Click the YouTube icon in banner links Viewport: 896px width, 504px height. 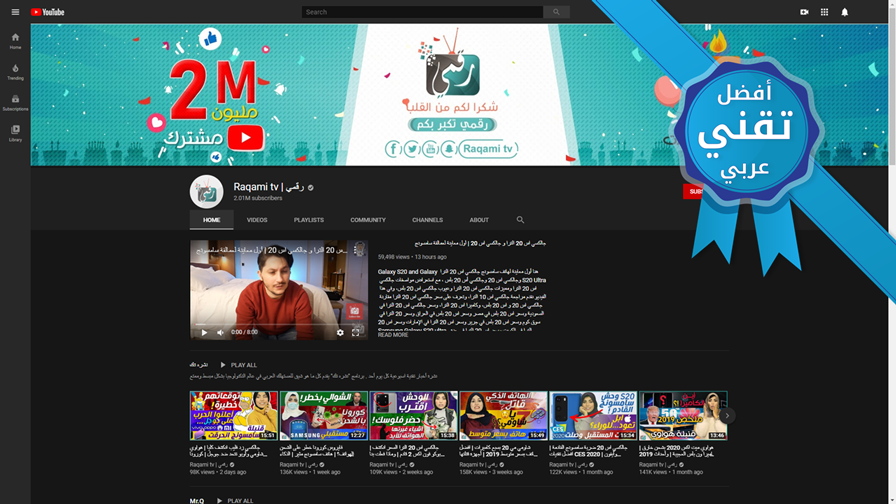tap(430, 149)
